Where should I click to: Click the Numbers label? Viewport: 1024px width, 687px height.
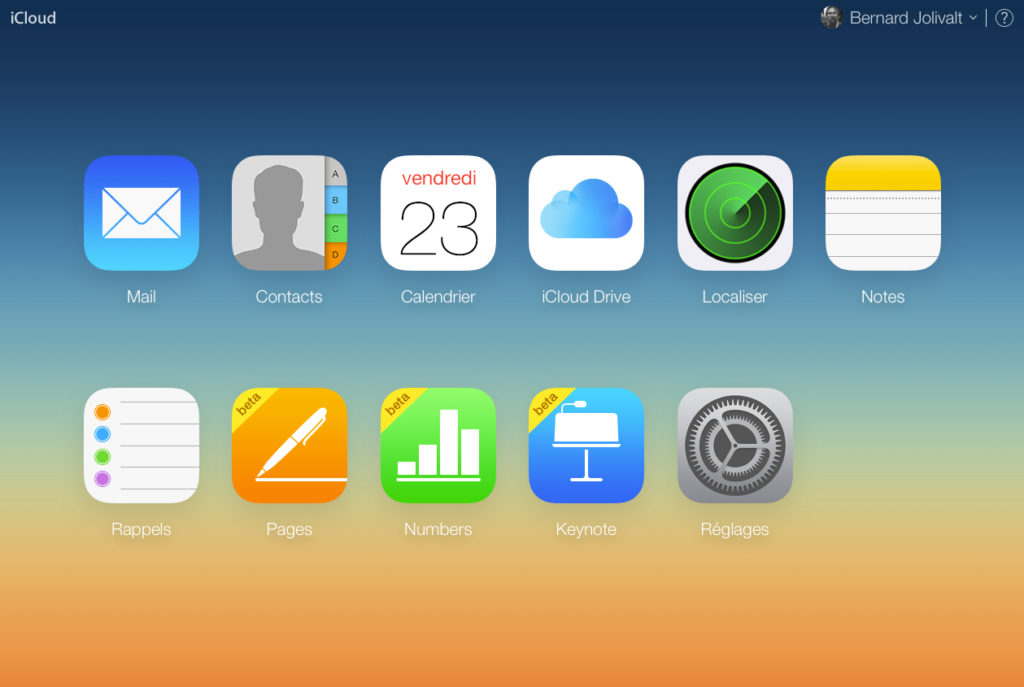[x=438, y=529]
